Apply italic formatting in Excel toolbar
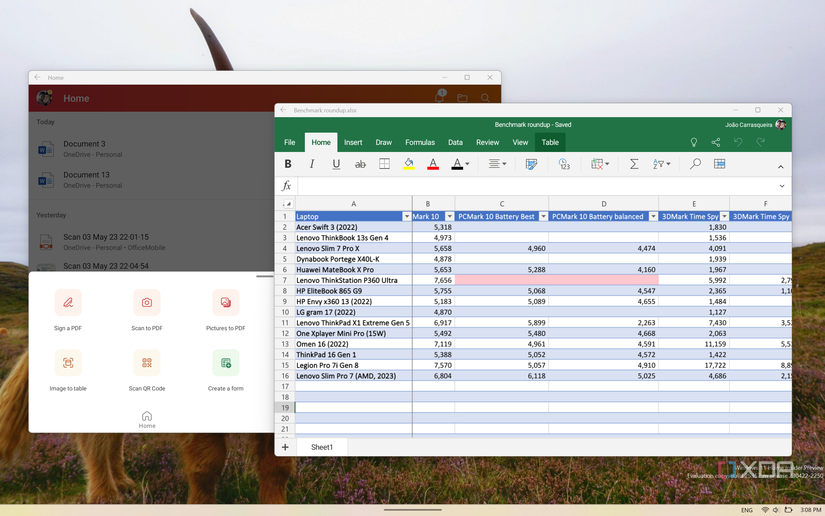 tap(312, 164)
